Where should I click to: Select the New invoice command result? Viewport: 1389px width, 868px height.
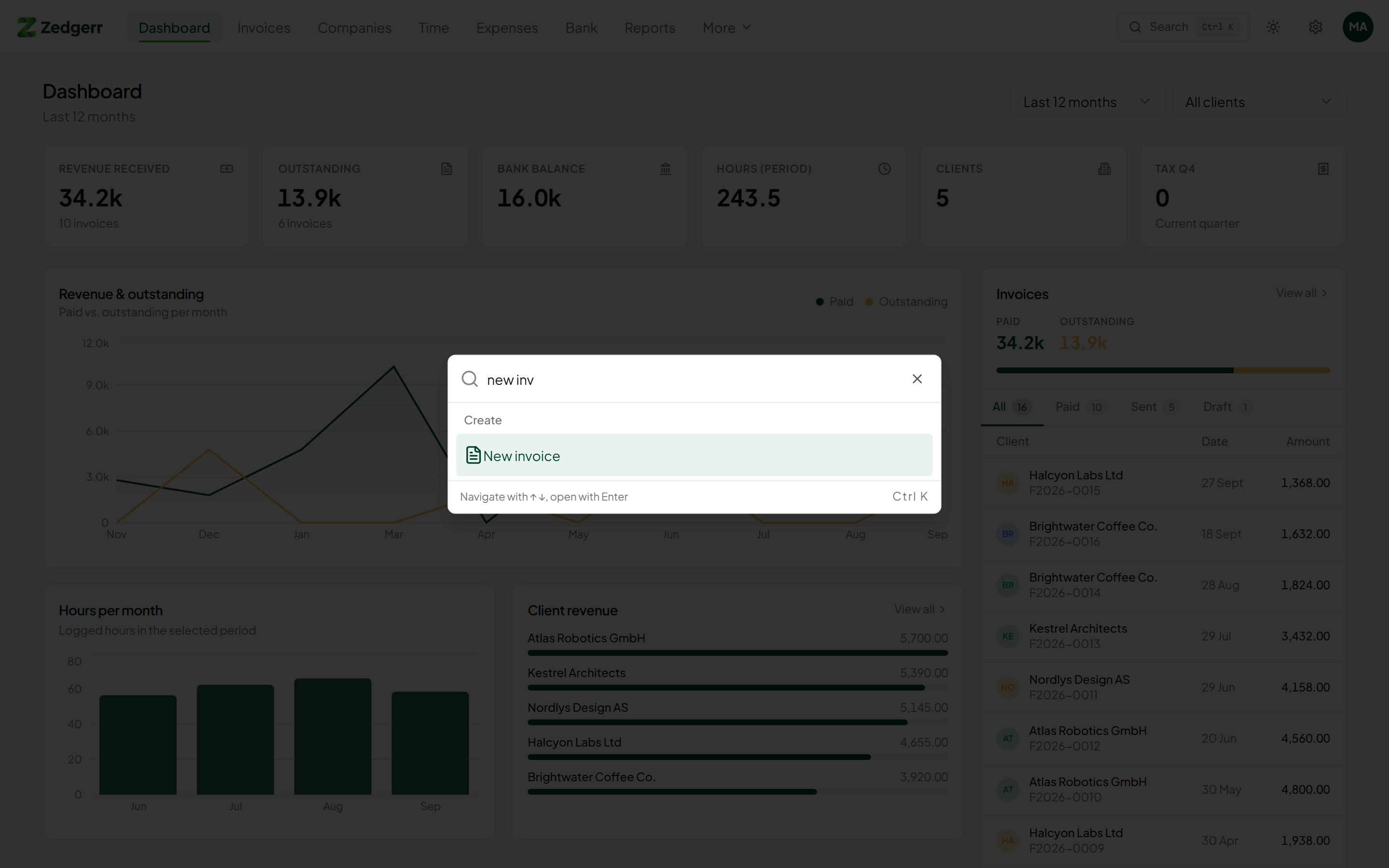(x=694, y=455)
